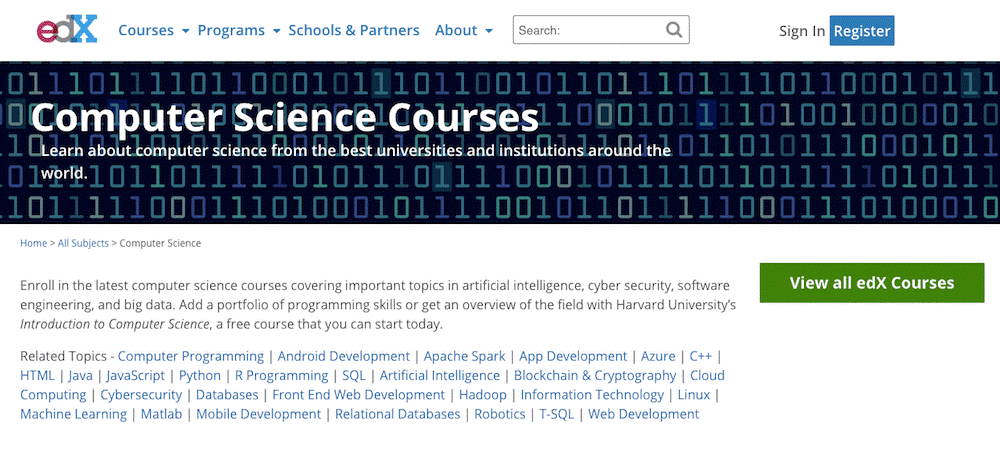Open Computer Programming topic

[191, 356]
